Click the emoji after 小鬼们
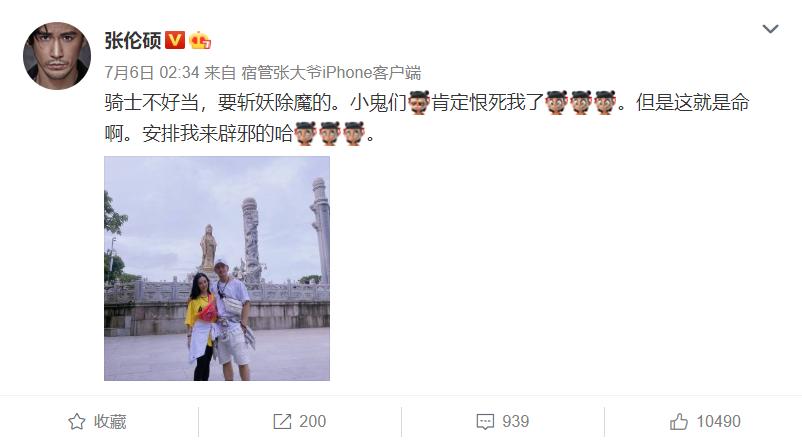The width and height of the screenshot is (802, 446). pyautogui.click(x=419, y=103)
